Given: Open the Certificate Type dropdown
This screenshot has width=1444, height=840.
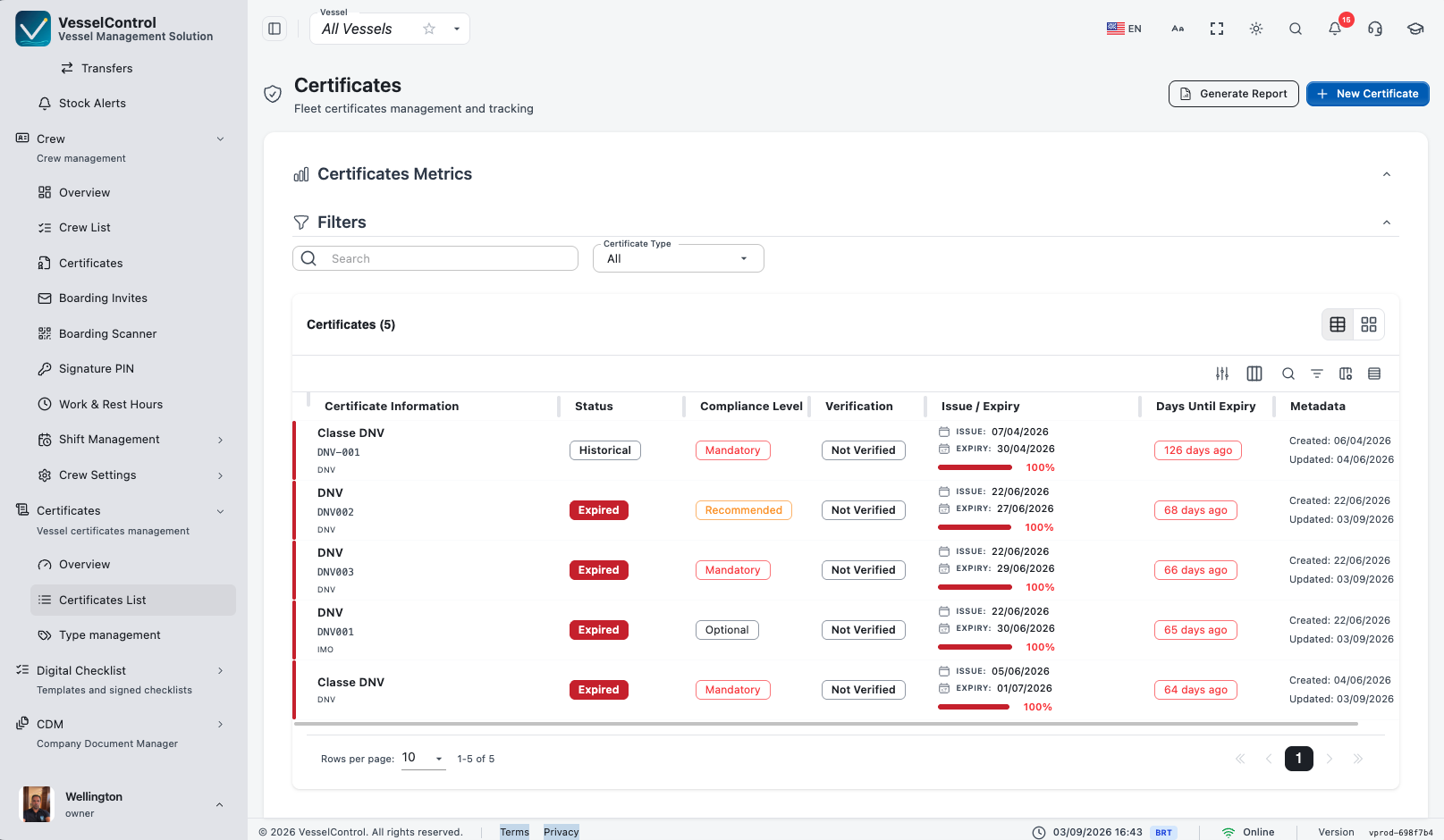Looking at the screenshot, I should coord(679,258).
